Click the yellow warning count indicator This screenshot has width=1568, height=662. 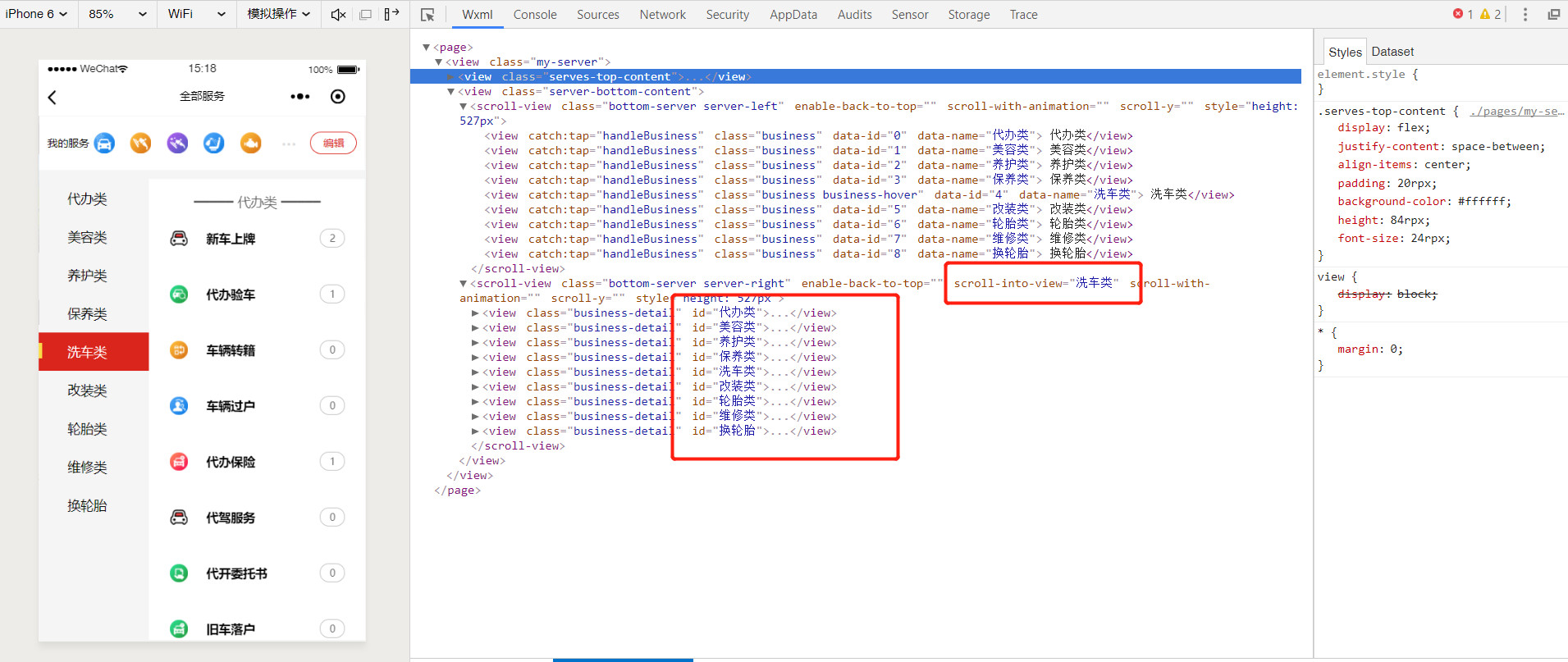tap(1490, 14)
